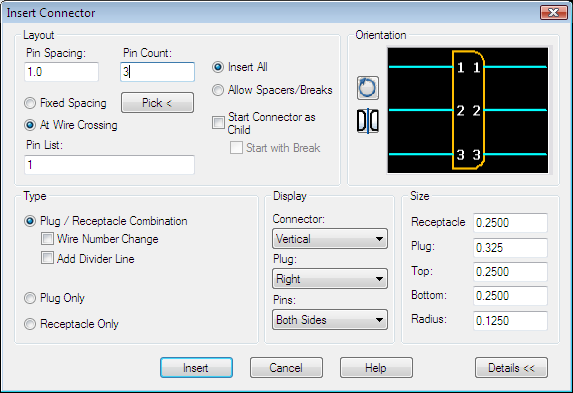Click the Pin List input field
The width and height of the screenshot is (573, 393).
(109, 165)
